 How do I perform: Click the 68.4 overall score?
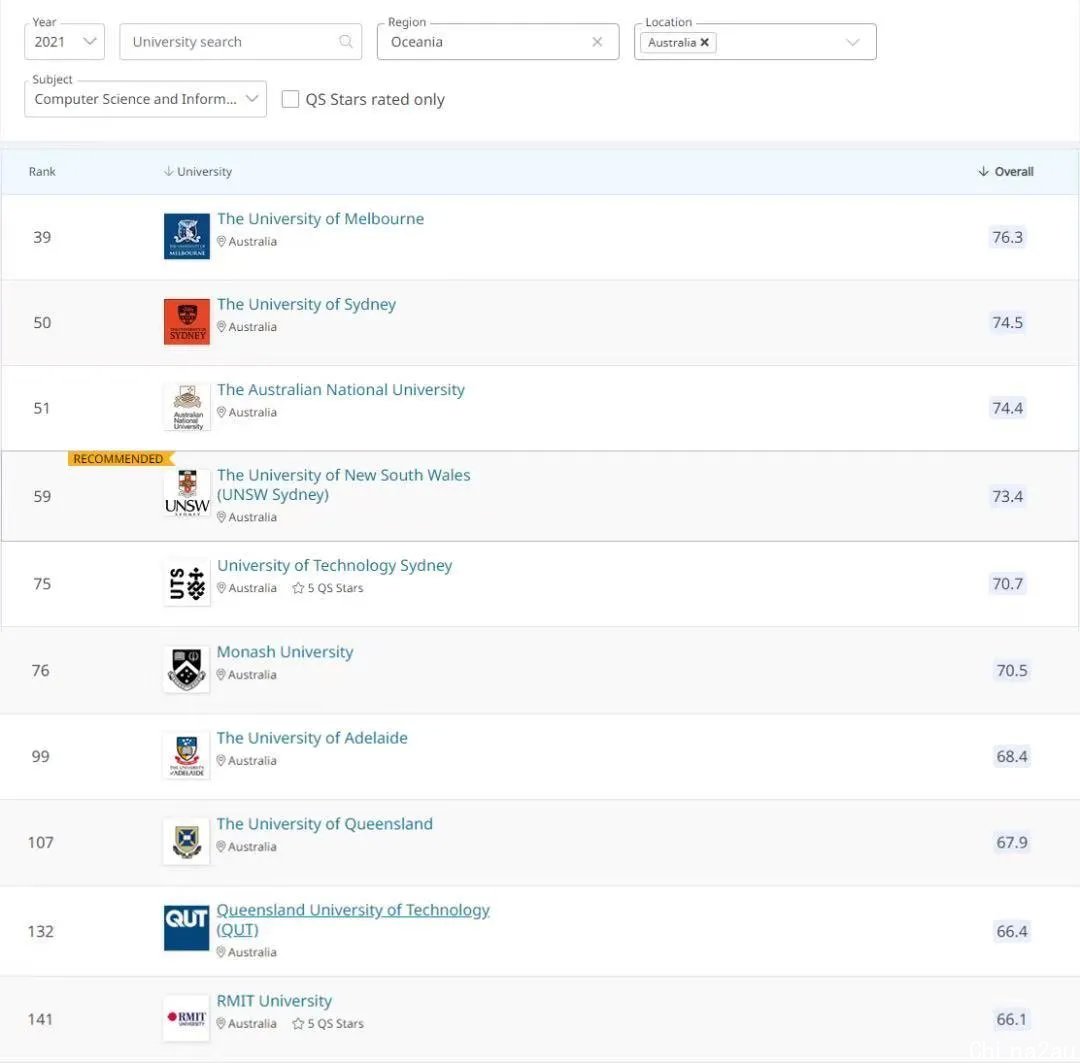pos(1011,756)
